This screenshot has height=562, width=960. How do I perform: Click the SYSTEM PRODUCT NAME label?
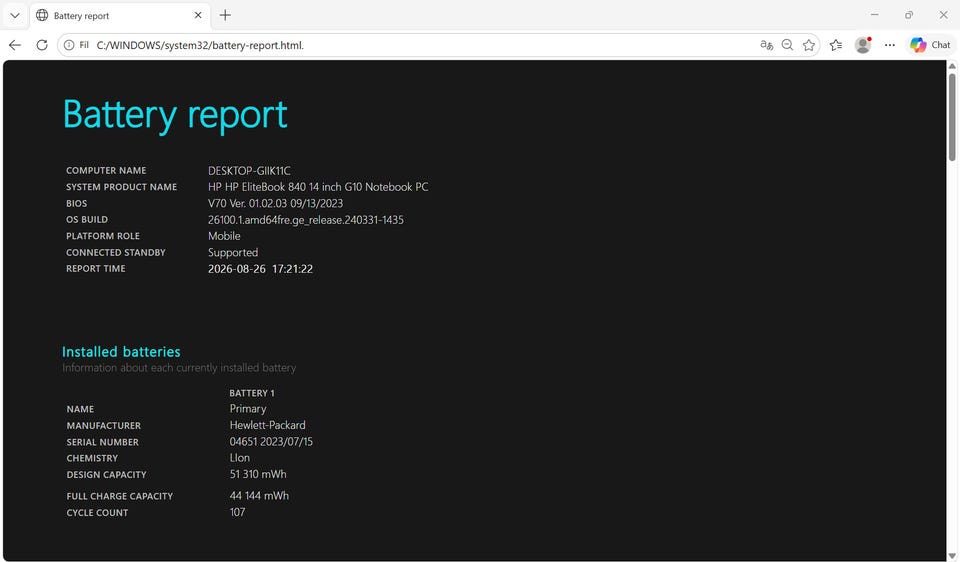(121, 187)
